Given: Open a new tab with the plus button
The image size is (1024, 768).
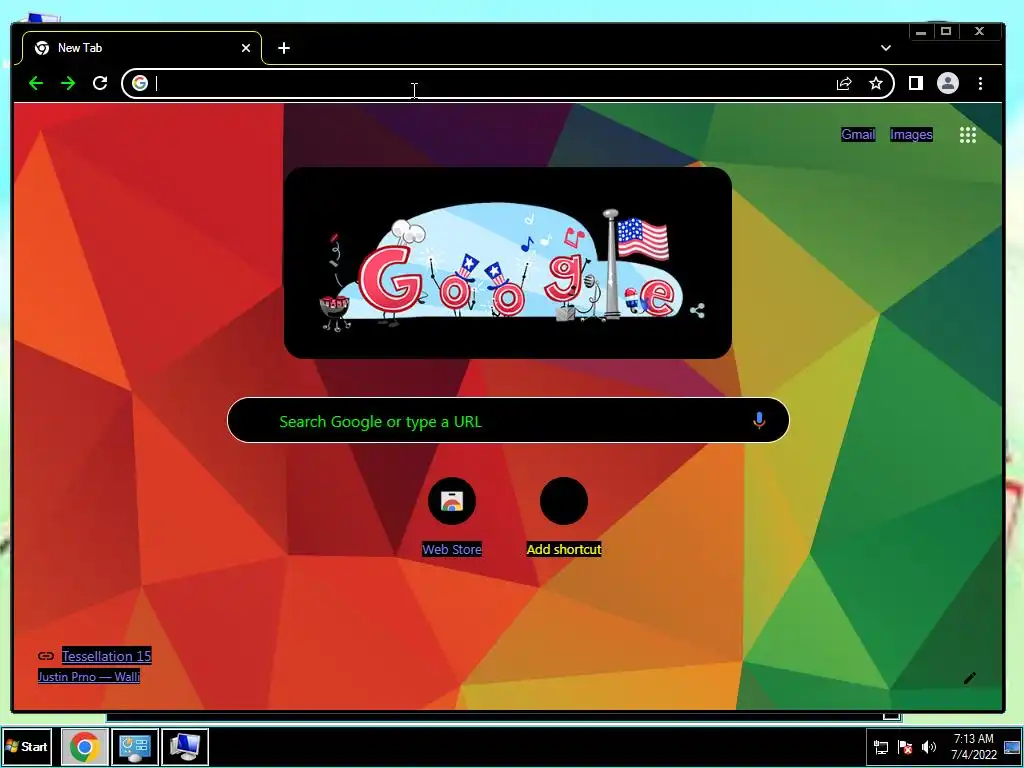Looking at the screenshot, I should tap(283, 48).
